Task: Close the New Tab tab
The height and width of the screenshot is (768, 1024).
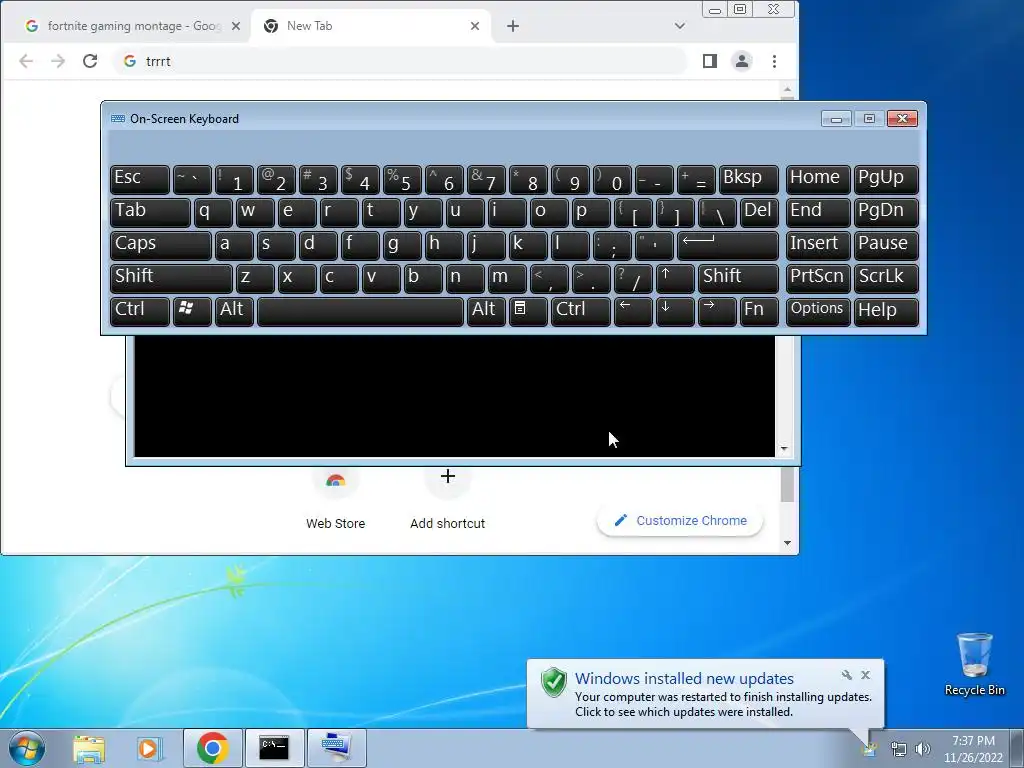Action: coord(475,26)
